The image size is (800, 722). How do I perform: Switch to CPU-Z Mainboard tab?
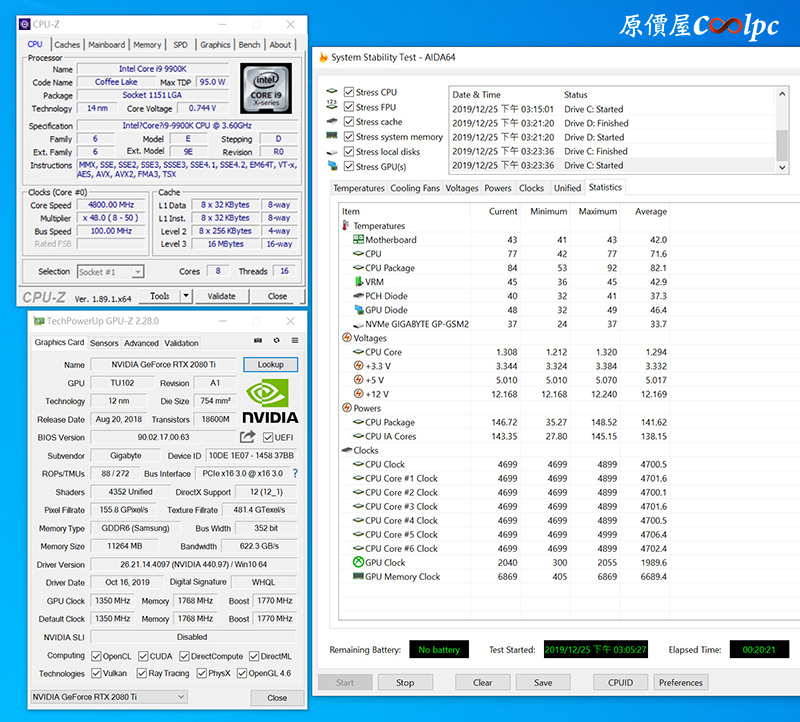tap(106, 44)
